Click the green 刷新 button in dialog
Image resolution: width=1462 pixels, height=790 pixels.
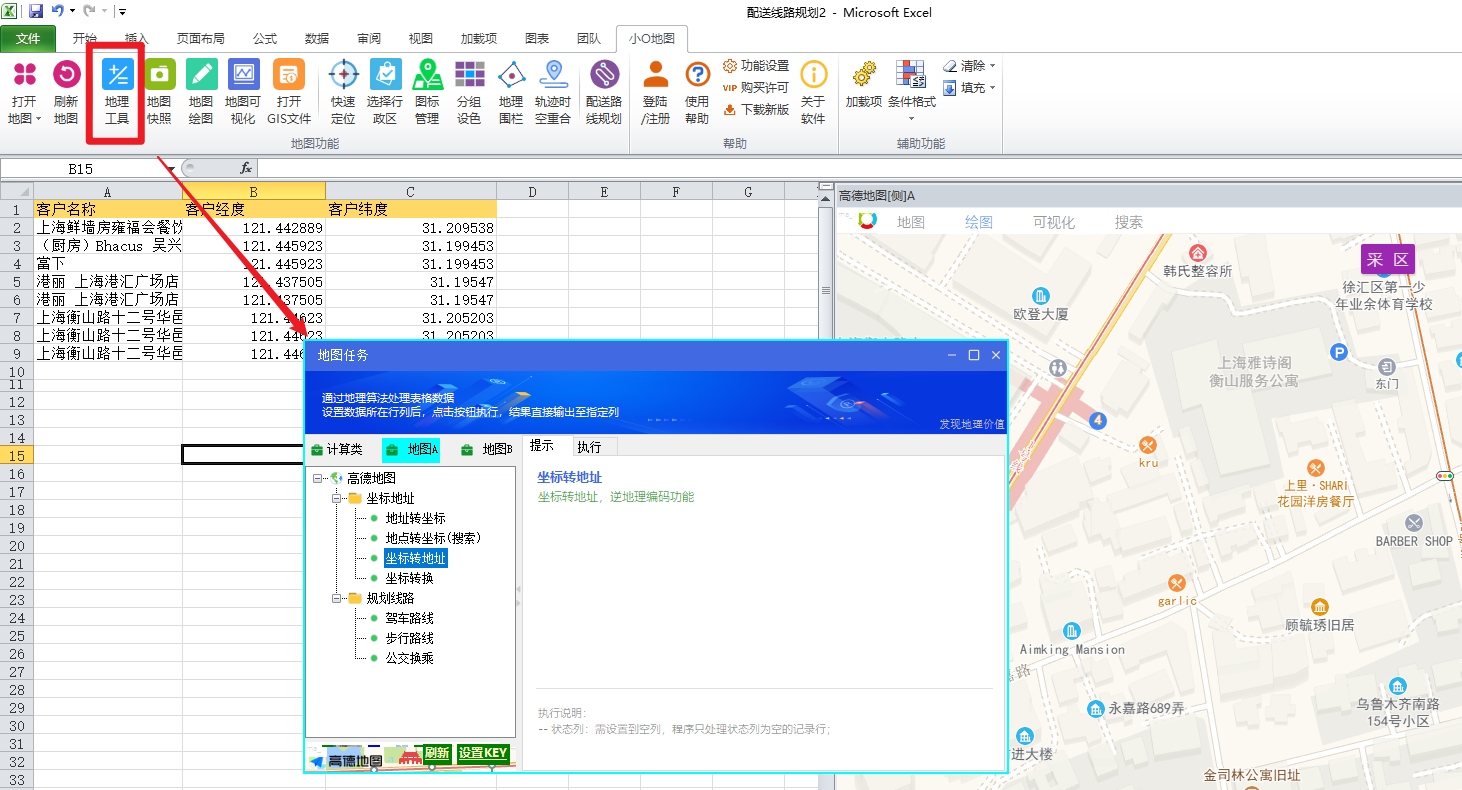[x=437, y=753]
